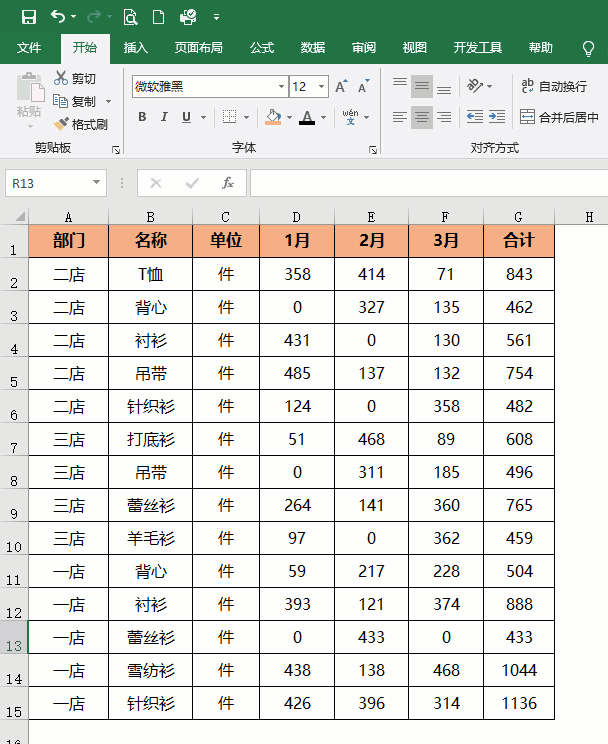Click the New blank document icon
Screen dimensions: 608x744
[159, 17]
